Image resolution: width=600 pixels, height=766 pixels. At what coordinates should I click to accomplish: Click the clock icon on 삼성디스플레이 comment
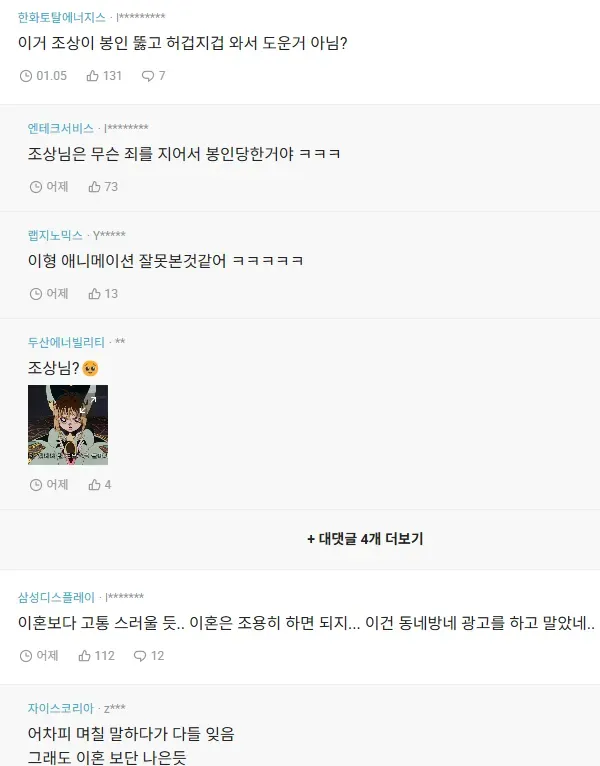(25, 656)
